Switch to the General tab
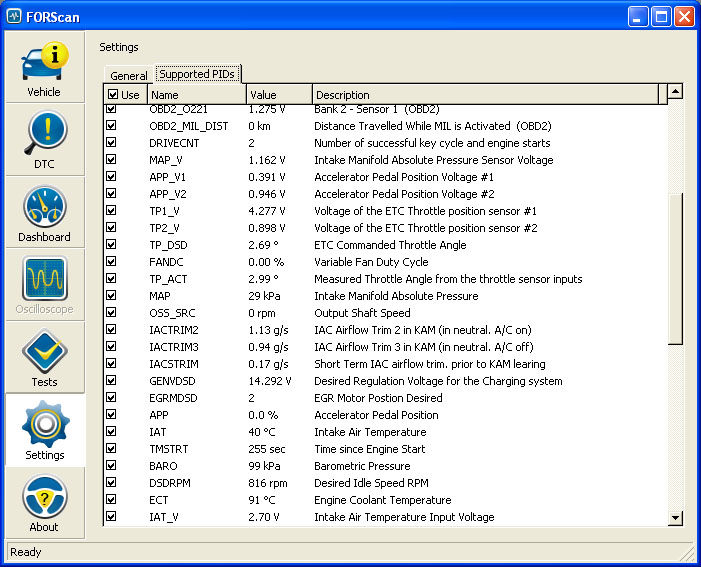Viewport: 701px width, 567px height. [x=128, y=76]
